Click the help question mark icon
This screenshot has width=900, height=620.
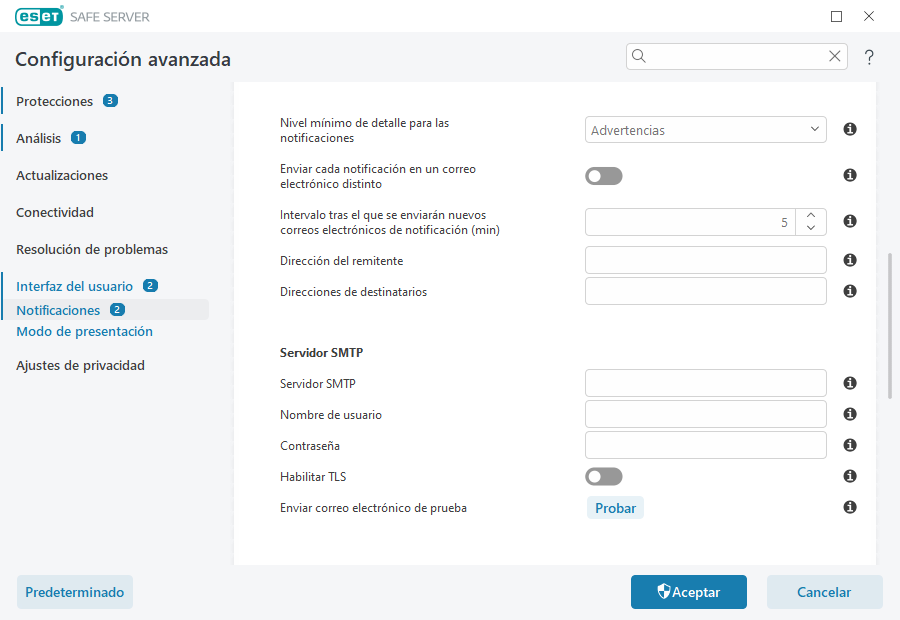pyautogui.click(x=868, y=57)
